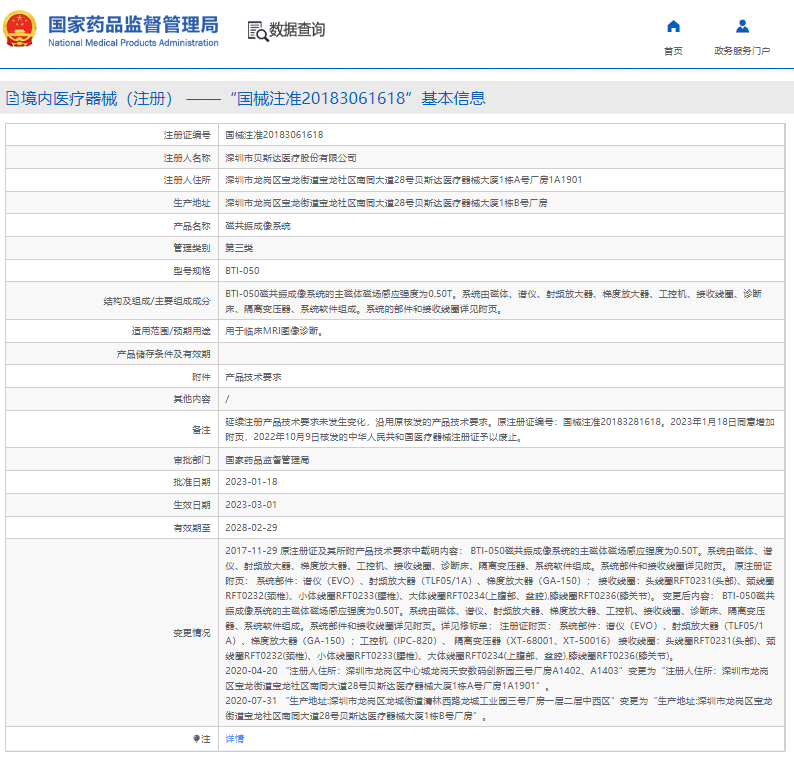Screen dimensions: 794x759
Task: Click the 审批部门 row label
Action: tap(191, 460)
